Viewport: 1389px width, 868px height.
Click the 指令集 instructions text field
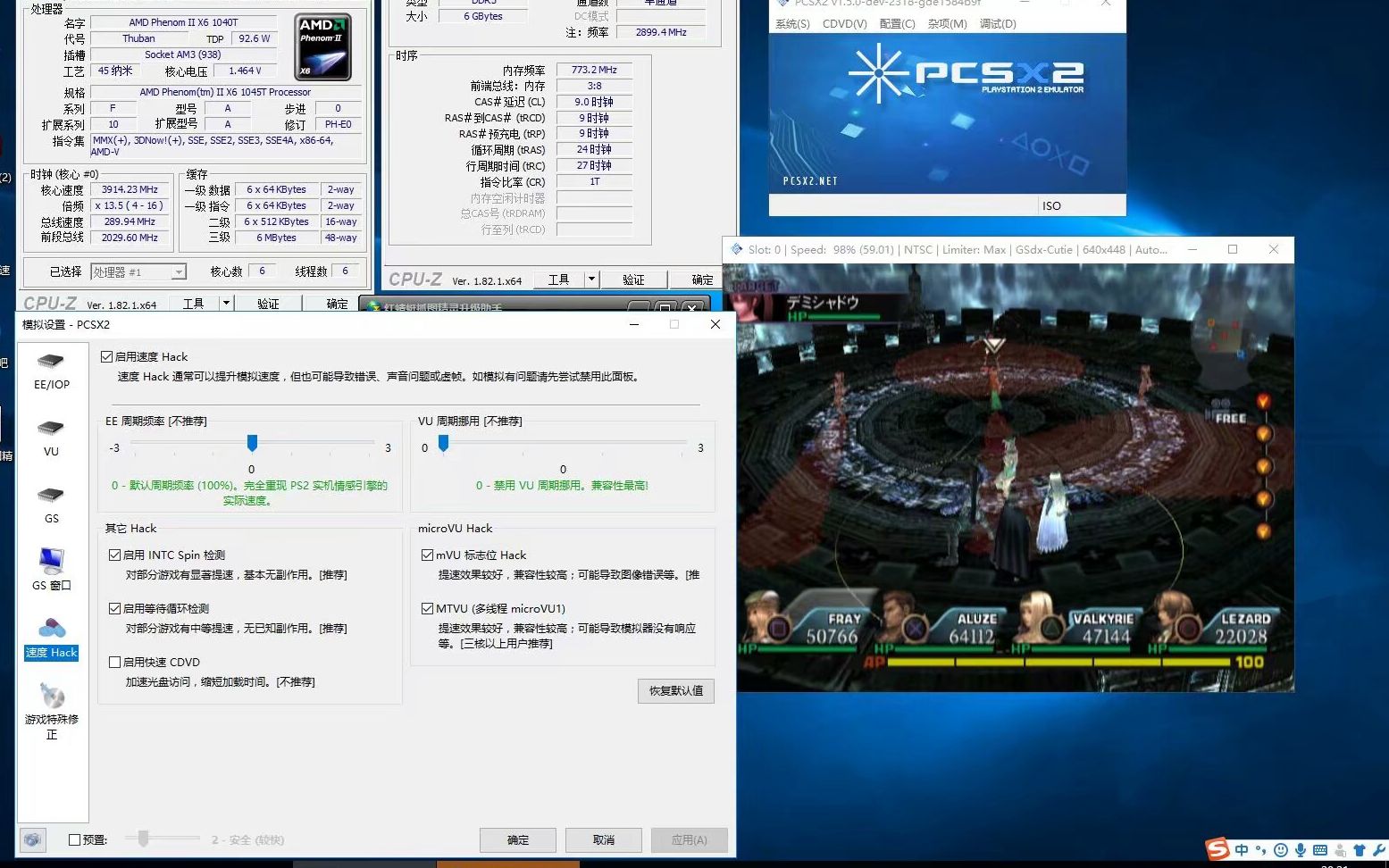click(227, 146)
